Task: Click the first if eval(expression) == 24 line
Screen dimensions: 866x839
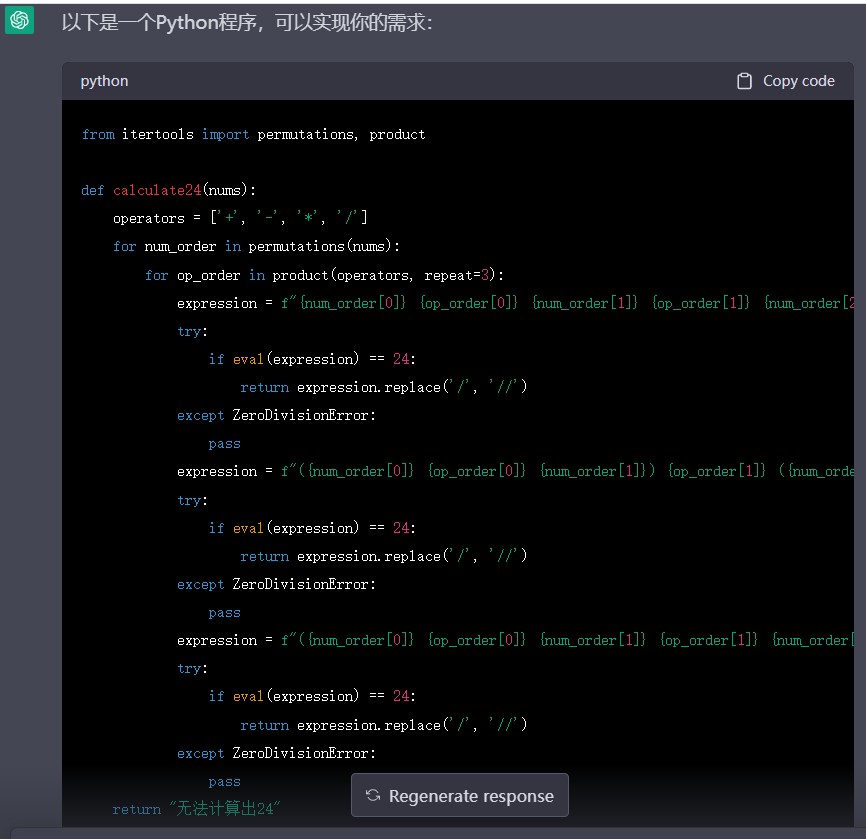Action: 311,359
